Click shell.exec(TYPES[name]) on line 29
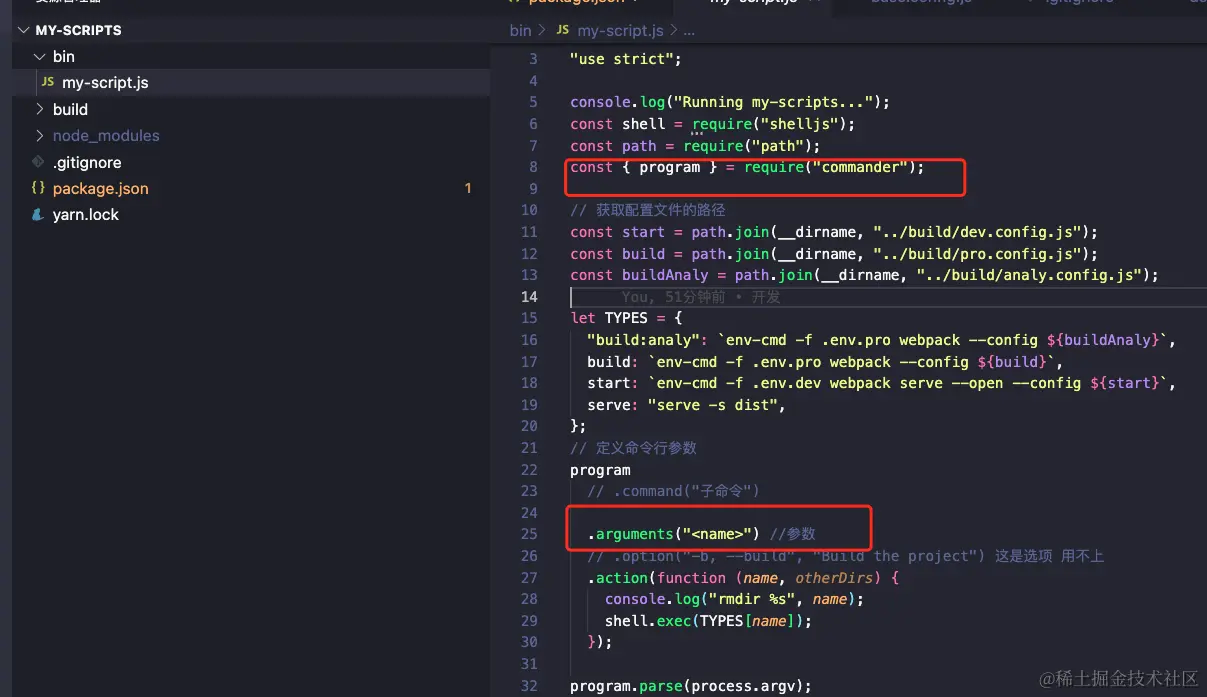 (x=708, y=621)
